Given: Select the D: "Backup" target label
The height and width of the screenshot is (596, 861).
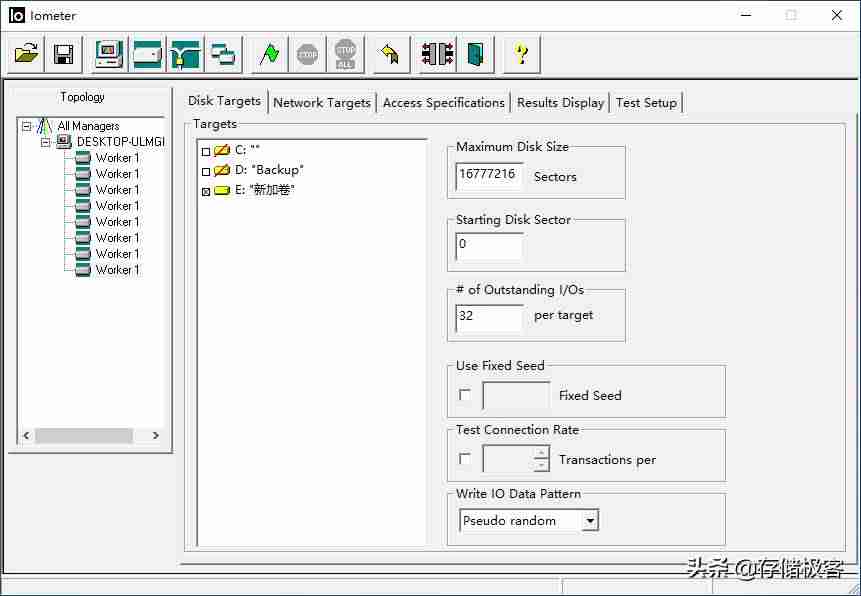Looking at the screenshot, I should coord(269,170).
